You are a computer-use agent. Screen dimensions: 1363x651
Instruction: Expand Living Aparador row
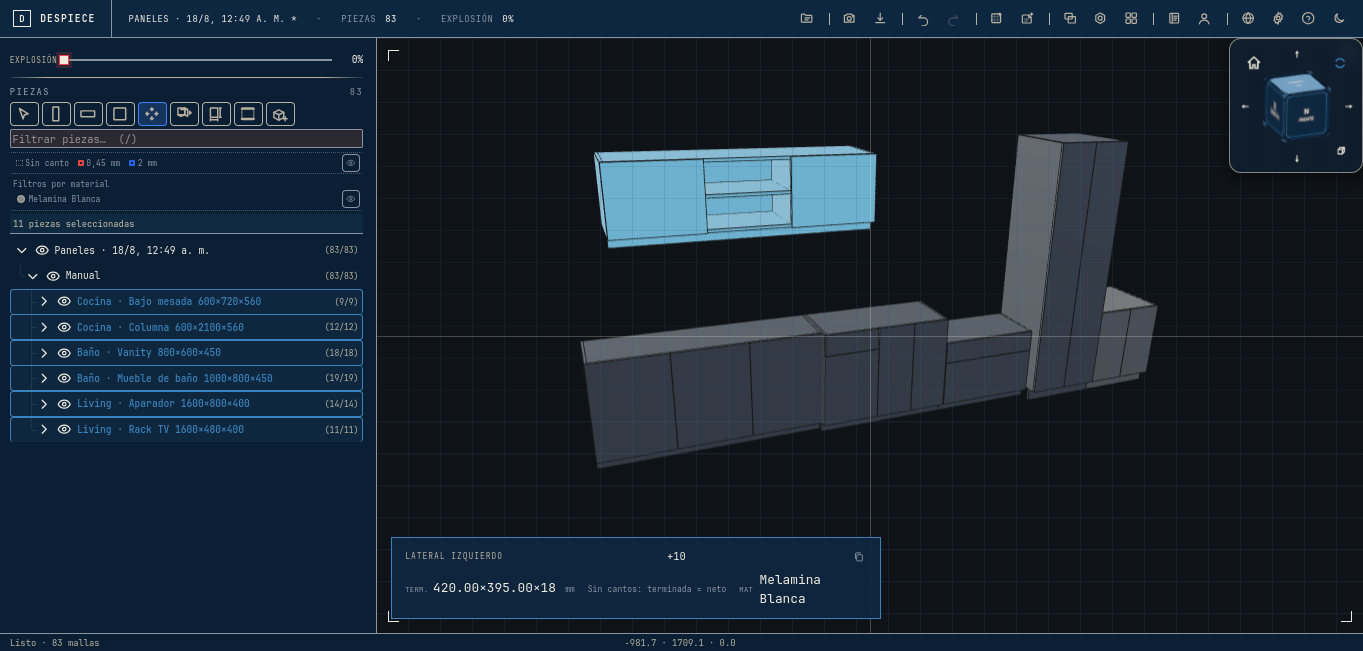tap(44, 404)
